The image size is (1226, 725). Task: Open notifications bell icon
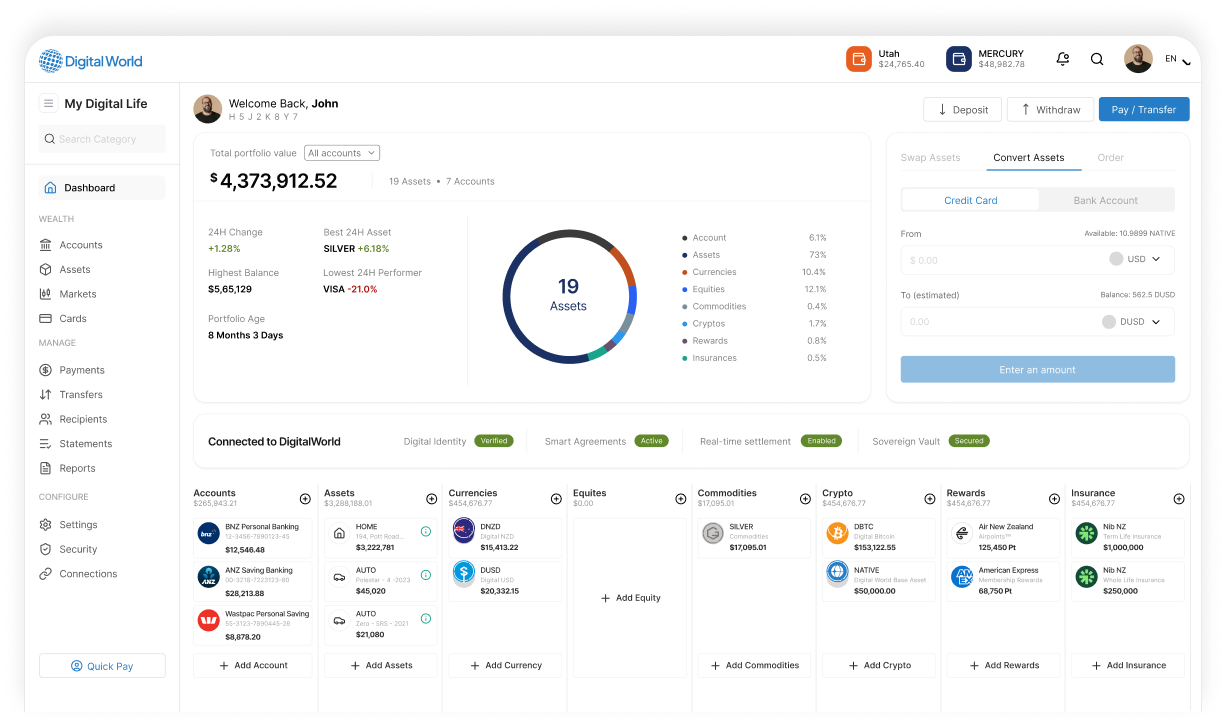pyautogui.click(x=1063, y=59)
